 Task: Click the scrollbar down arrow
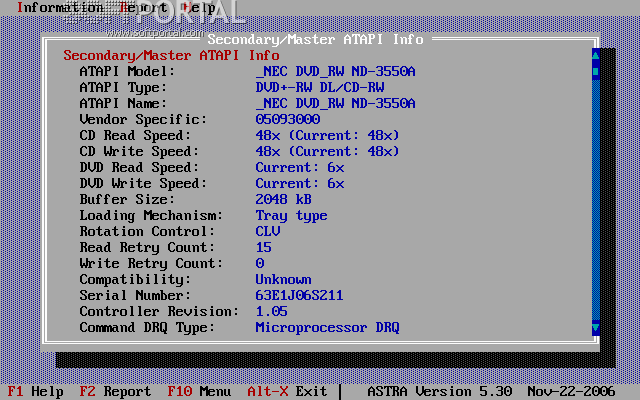click(x=596, y=327)
